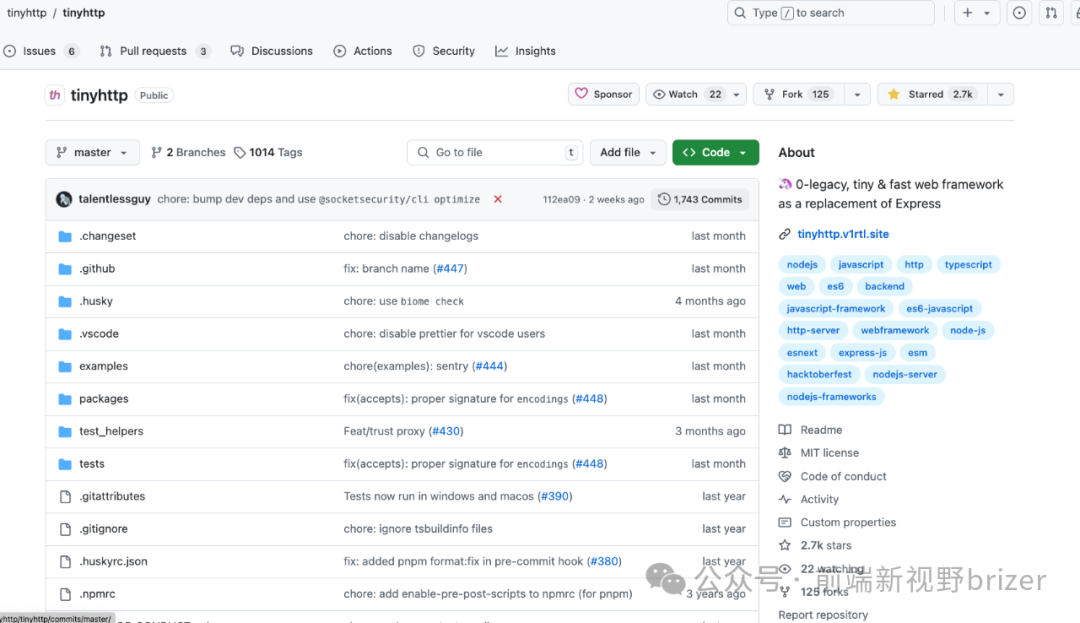Open the Issues tab
The width and height of the screenshot is (1080, 623).
point(41,51)
